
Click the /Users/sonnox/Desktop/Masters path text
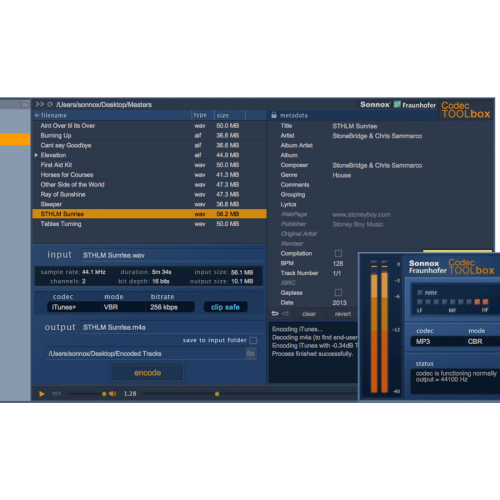(104, 105)
